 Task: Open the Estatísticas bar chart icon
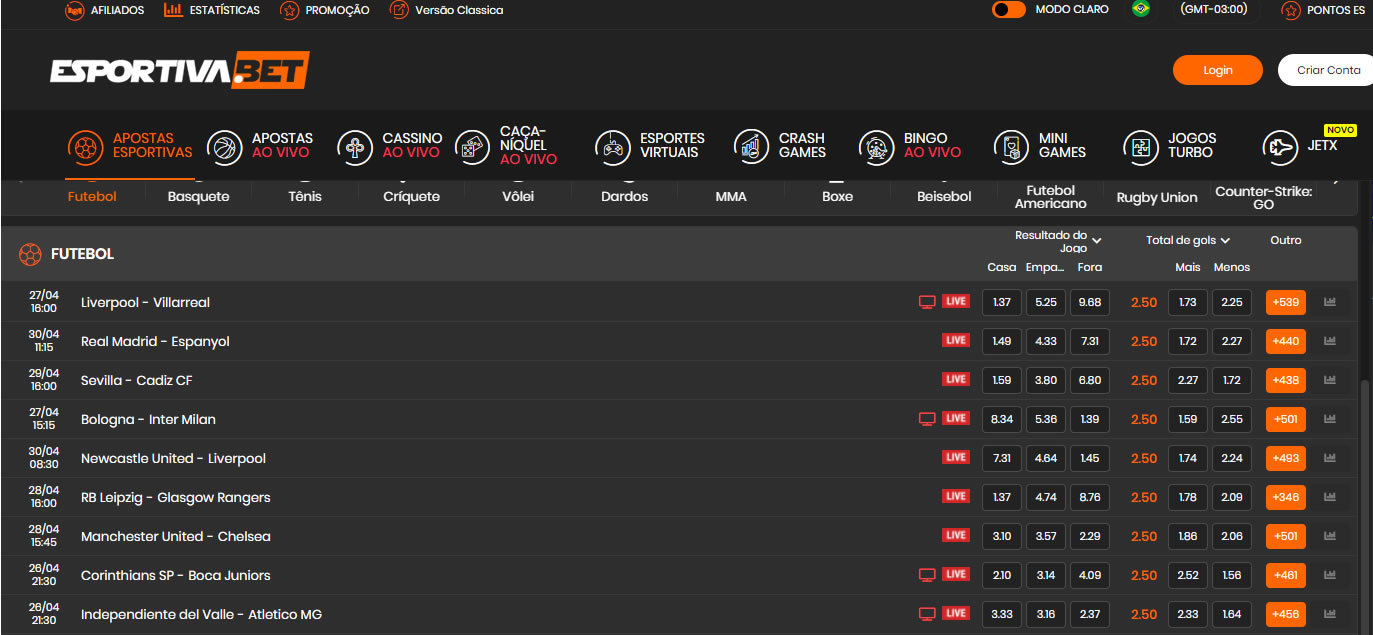coord(173,10)
